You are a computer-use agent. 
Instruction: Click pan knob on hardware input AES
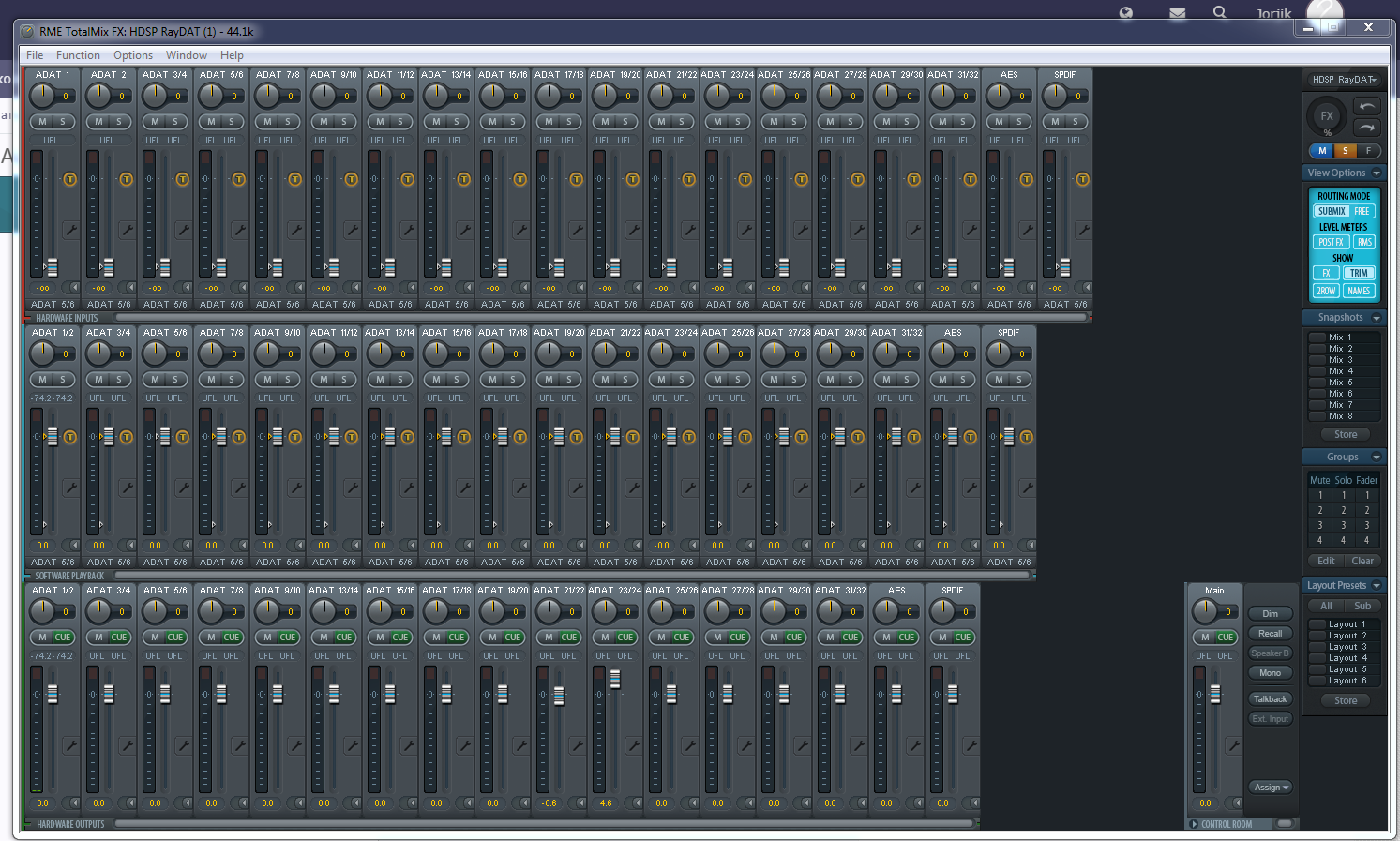tap(999, 95)
